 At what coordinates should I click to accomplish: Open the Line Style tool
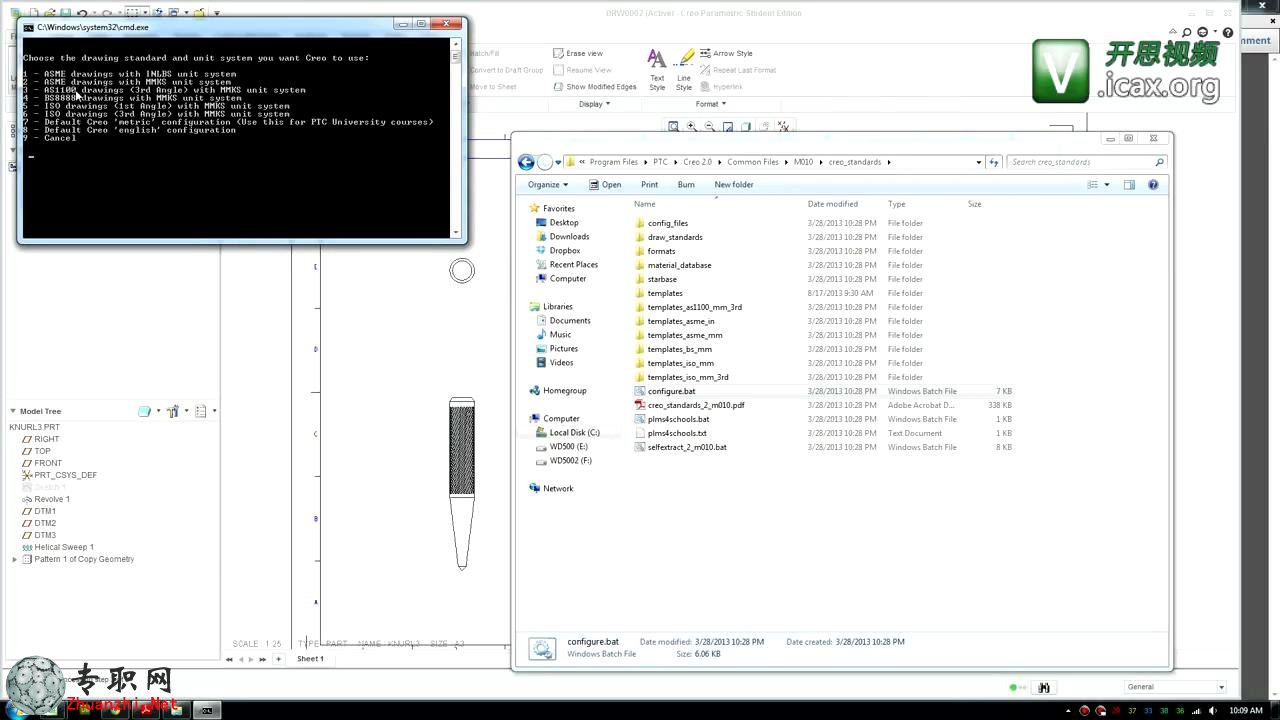[684, 70]
